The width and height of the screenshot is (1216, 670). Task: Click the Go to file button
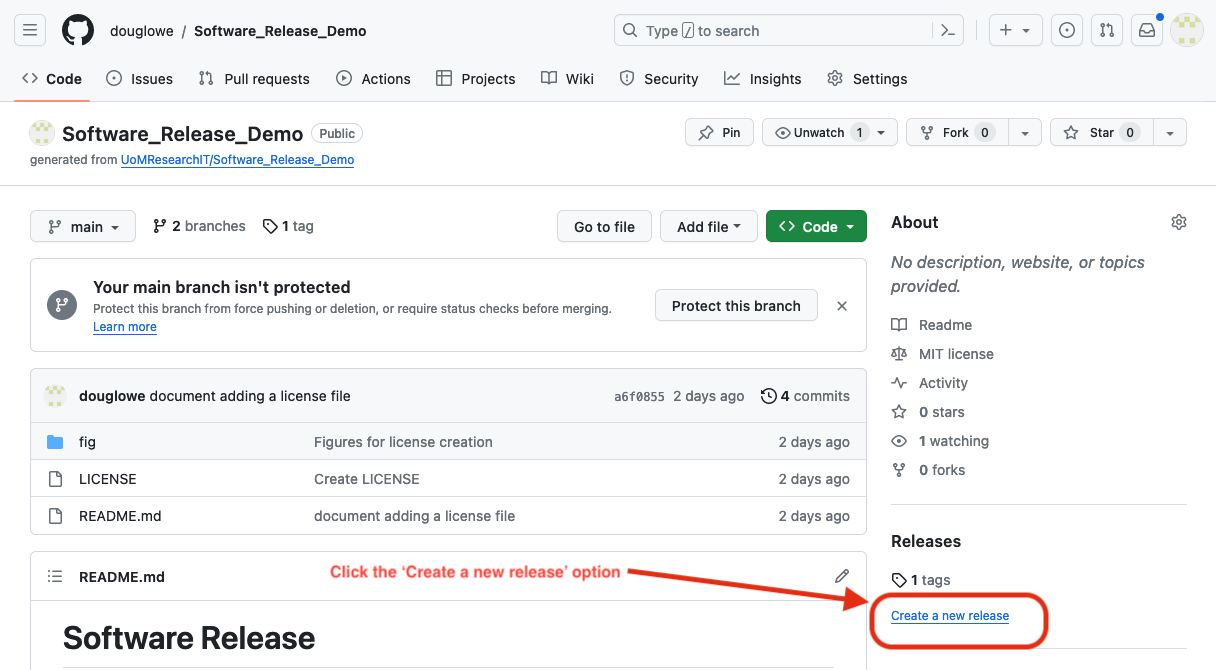pyautogui.click(x=604, y=227)
